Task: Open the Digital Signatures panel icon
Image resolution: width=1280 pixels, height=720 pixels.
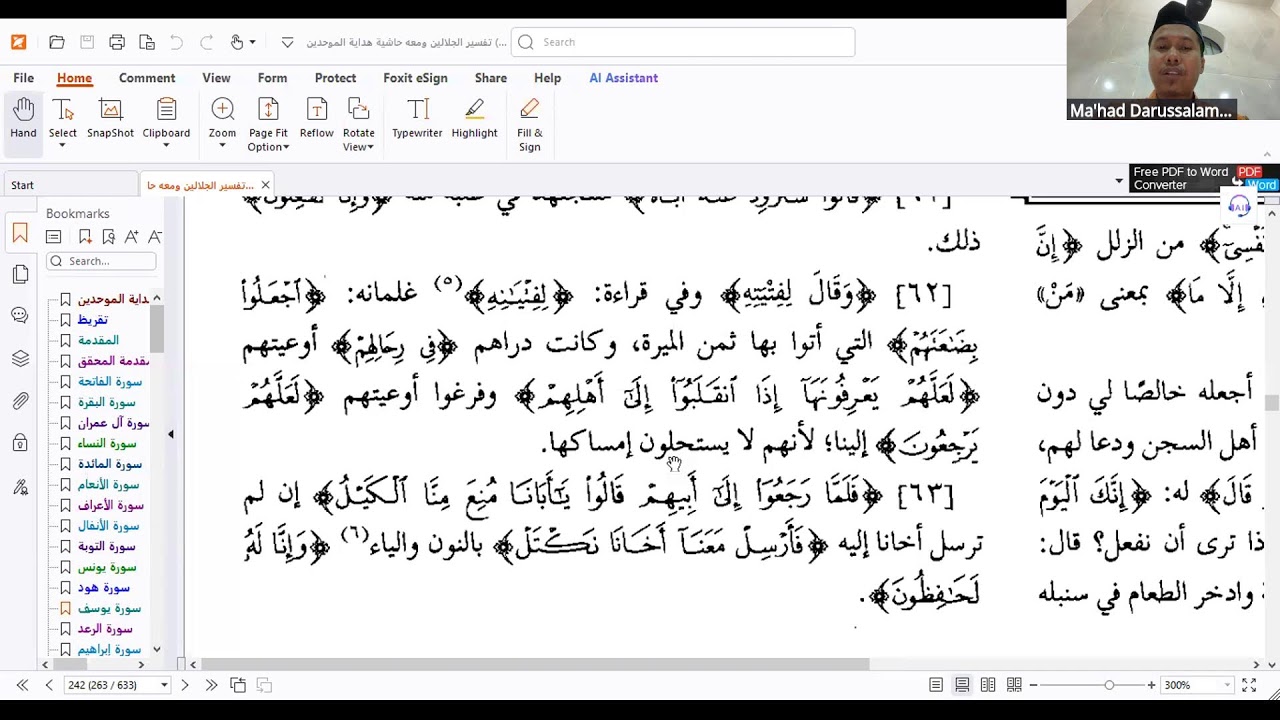Action: [20, 487]
